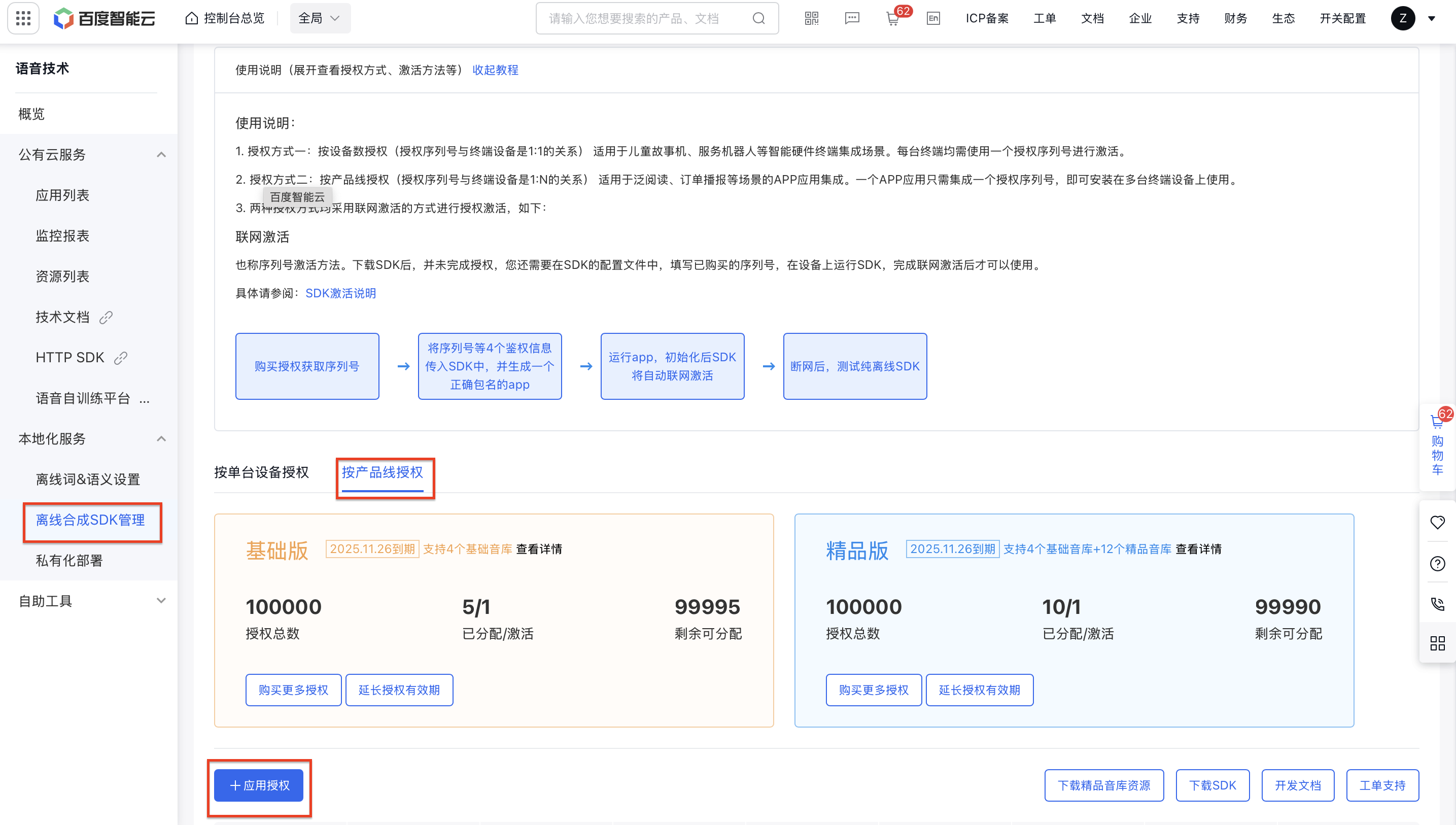
Task: View 查看详情 for 基础版
Action: (539, 549)
